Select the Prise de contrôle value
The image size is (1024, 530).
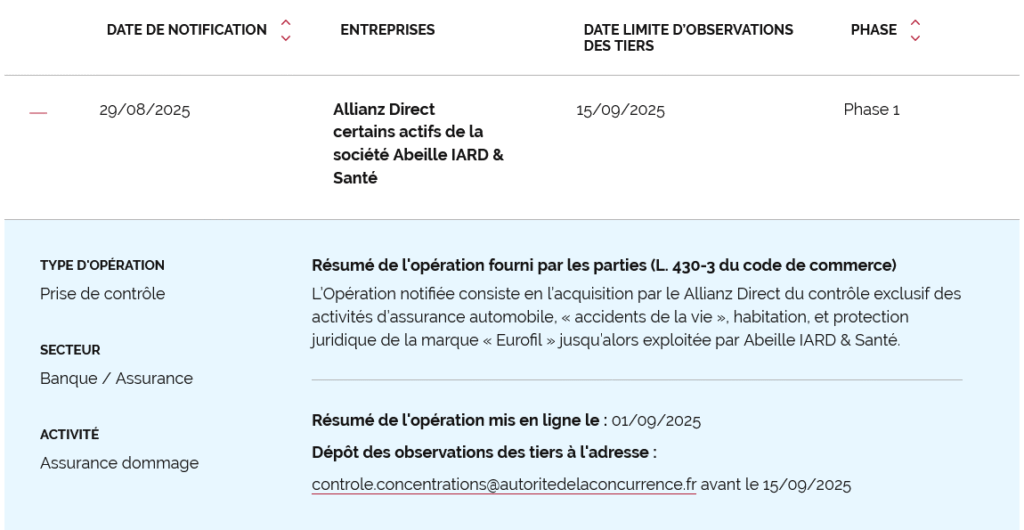click(103, 294)
